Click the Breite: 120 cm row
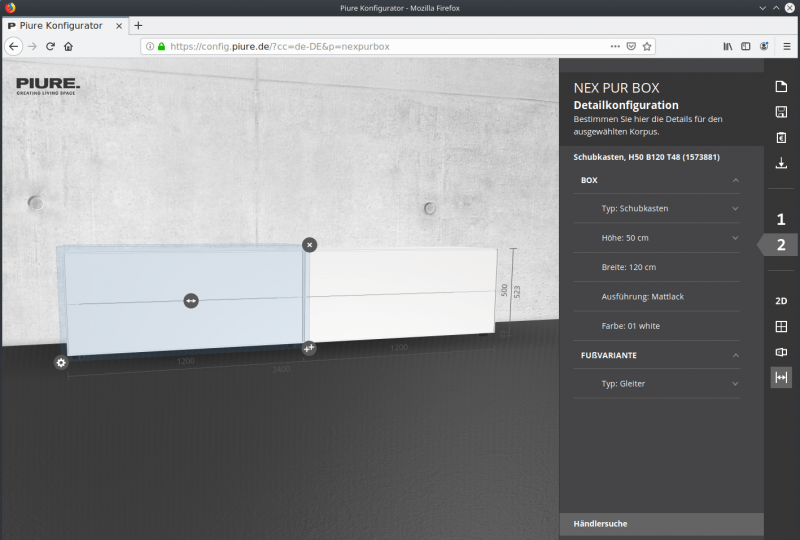Screen dimensions: 800x540 [x=656, y=267]
